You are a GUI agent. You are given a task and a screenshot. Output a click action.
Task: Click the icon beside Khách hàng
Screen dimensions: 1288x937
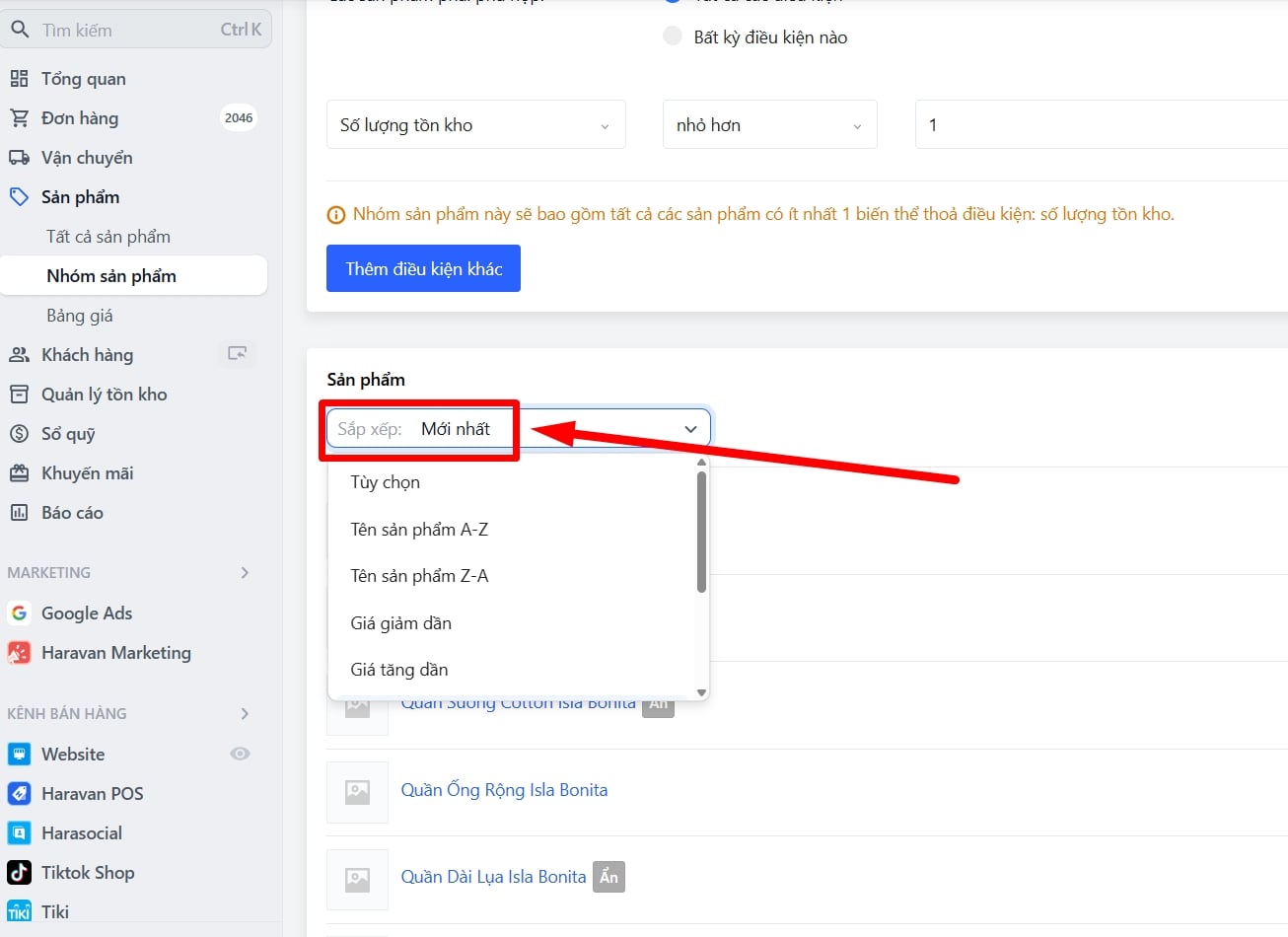(x=237, y=354)
